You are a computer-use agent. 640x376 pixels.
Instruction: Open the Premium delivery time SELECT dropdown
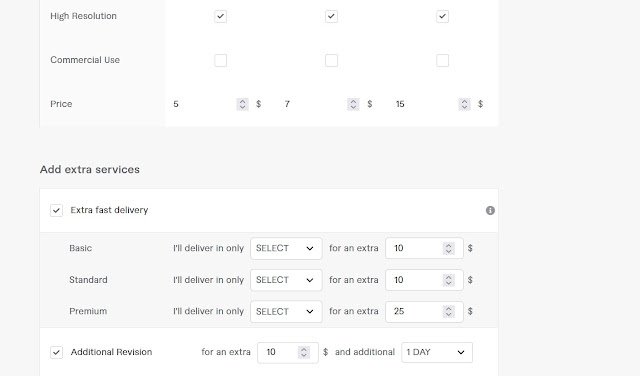(286, 311)
